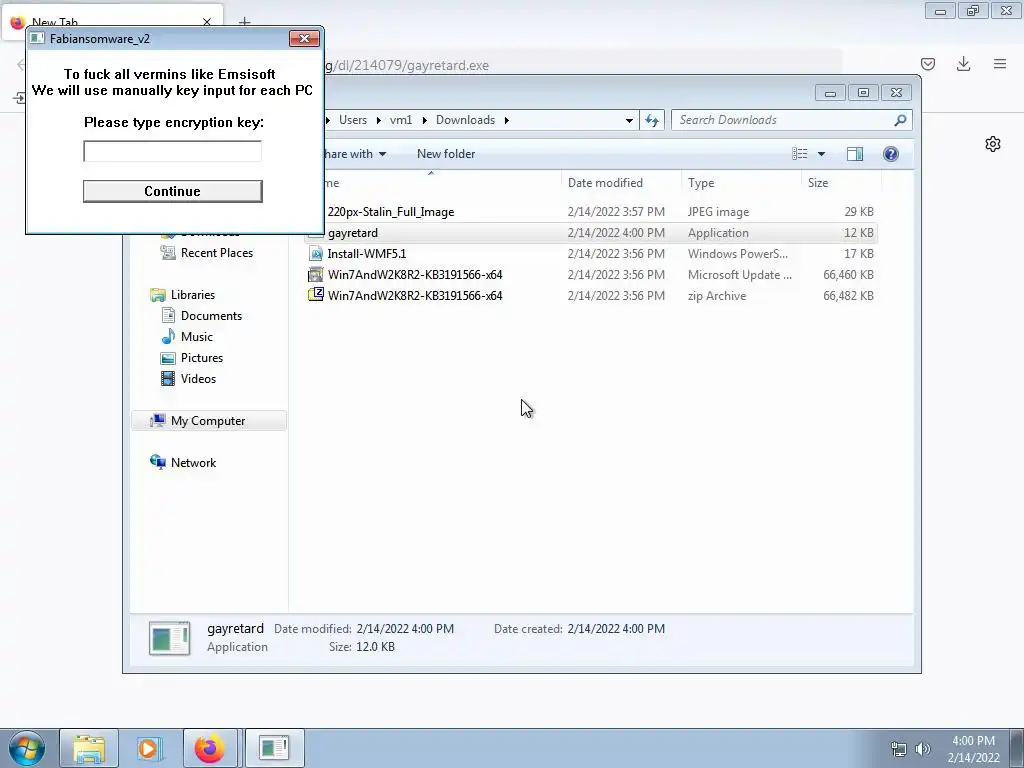Click the My Computer icon
Screen dimensions: 1024x768
coord(157,421)
